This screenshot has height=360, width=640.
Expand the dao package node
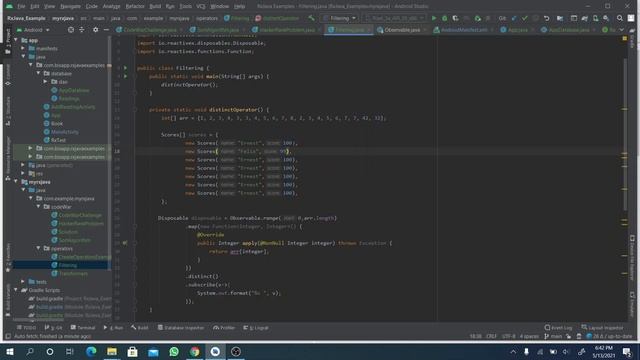pyautogui.click(x=45, y=82)
